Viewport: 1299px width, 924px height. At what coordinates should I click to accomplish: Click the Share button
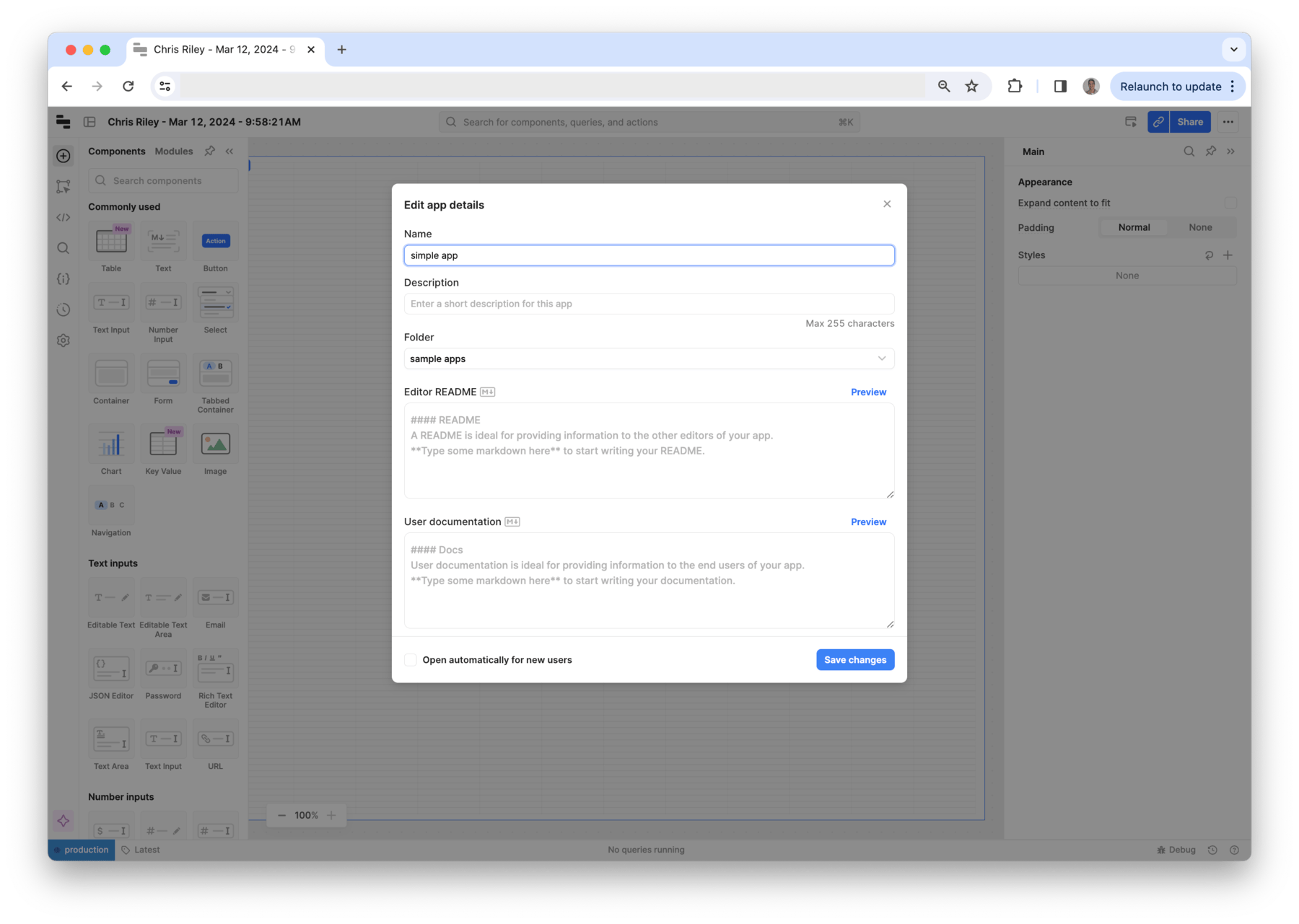(1190, 122)
